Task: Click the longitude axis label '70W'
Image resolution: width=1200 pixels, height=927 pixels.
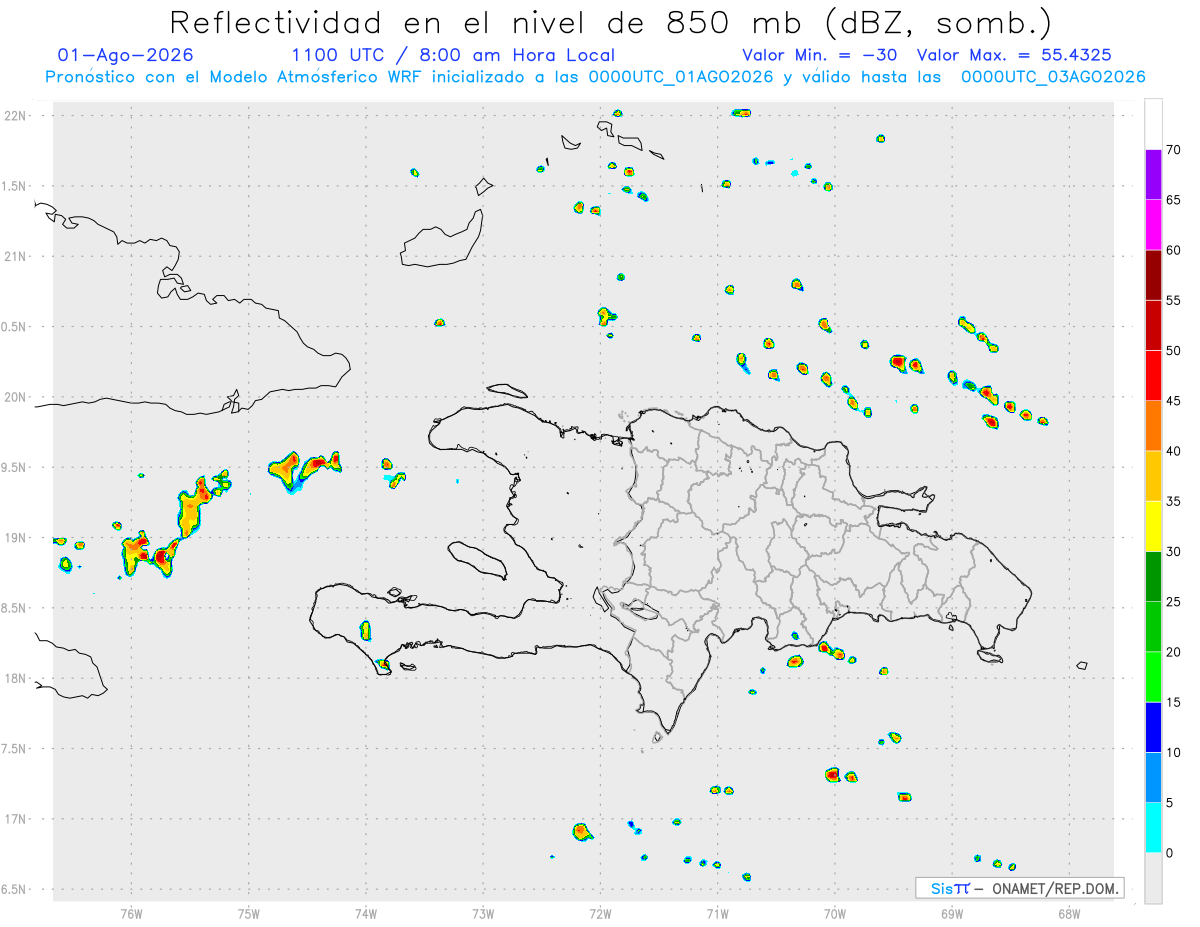Action: coord(835,913)
